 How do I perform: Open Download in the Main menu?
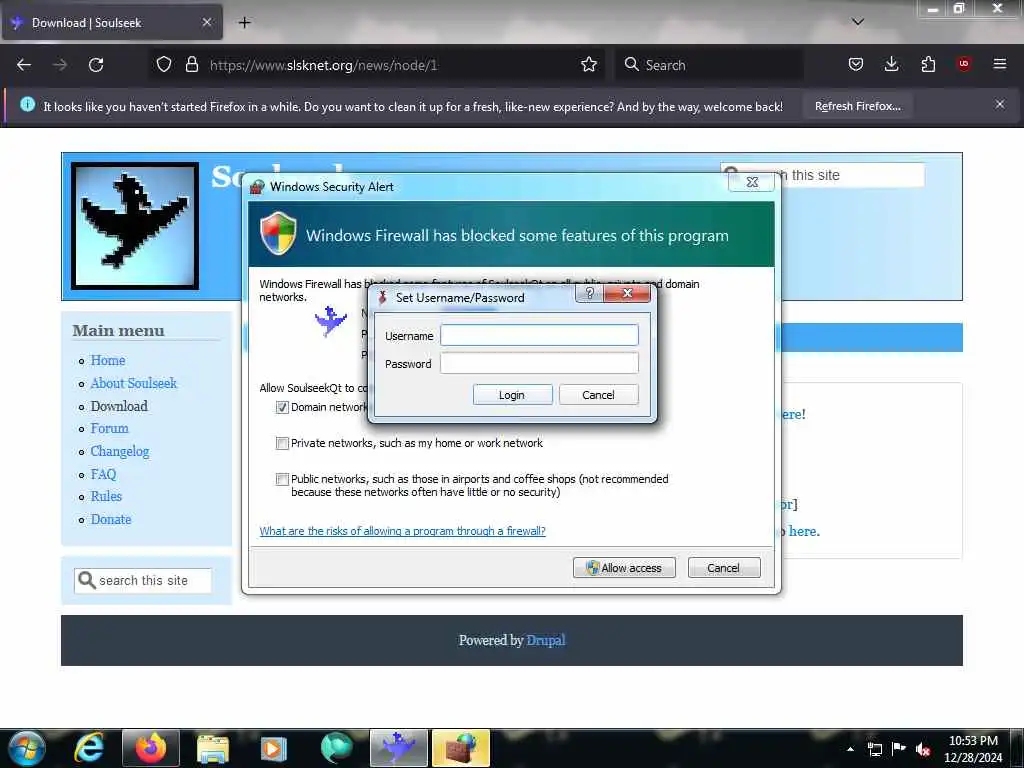click(x=119, y=406)
